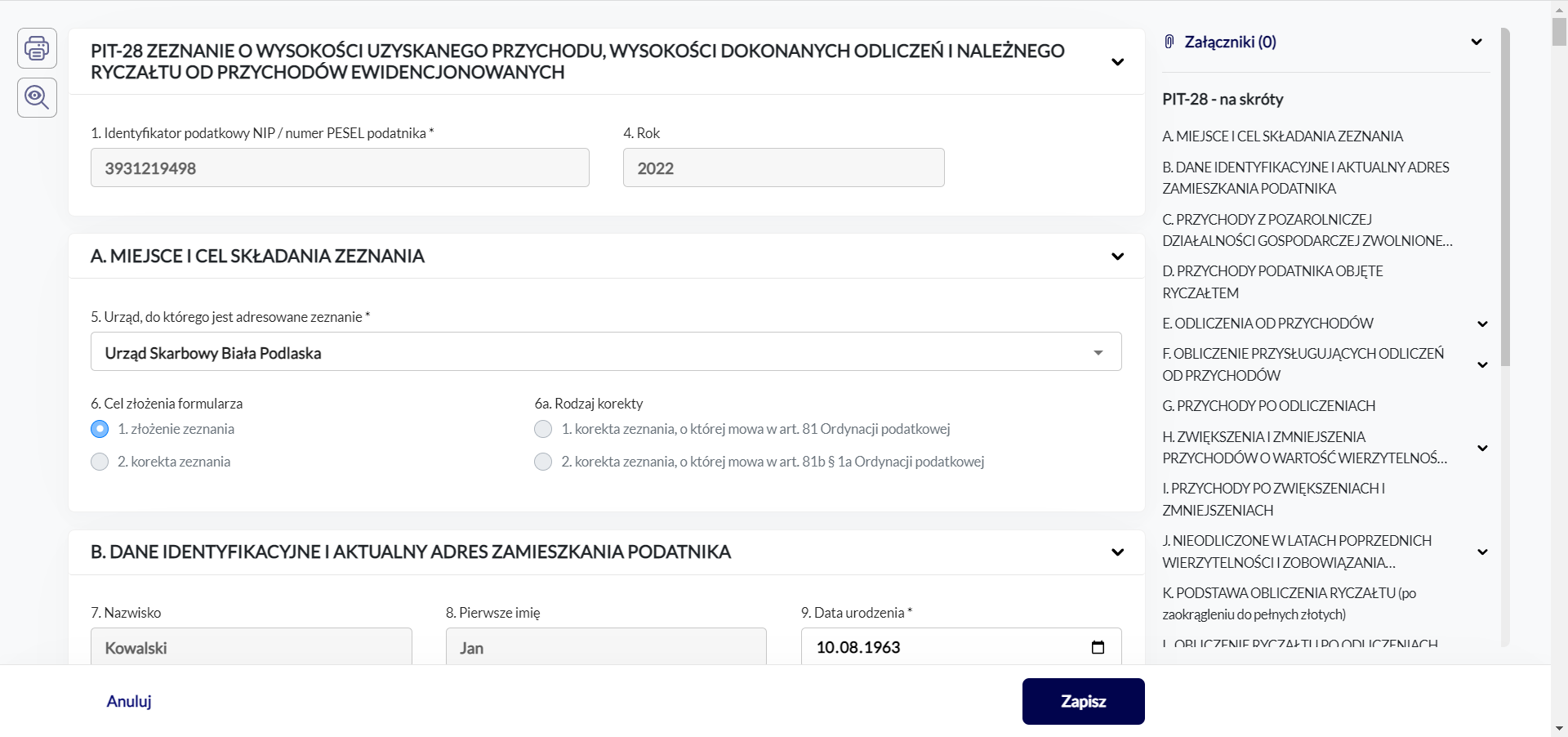The image size is (1568, 737).
Task: Open the calendar picker in birth date field
Action: (1098, 647)
